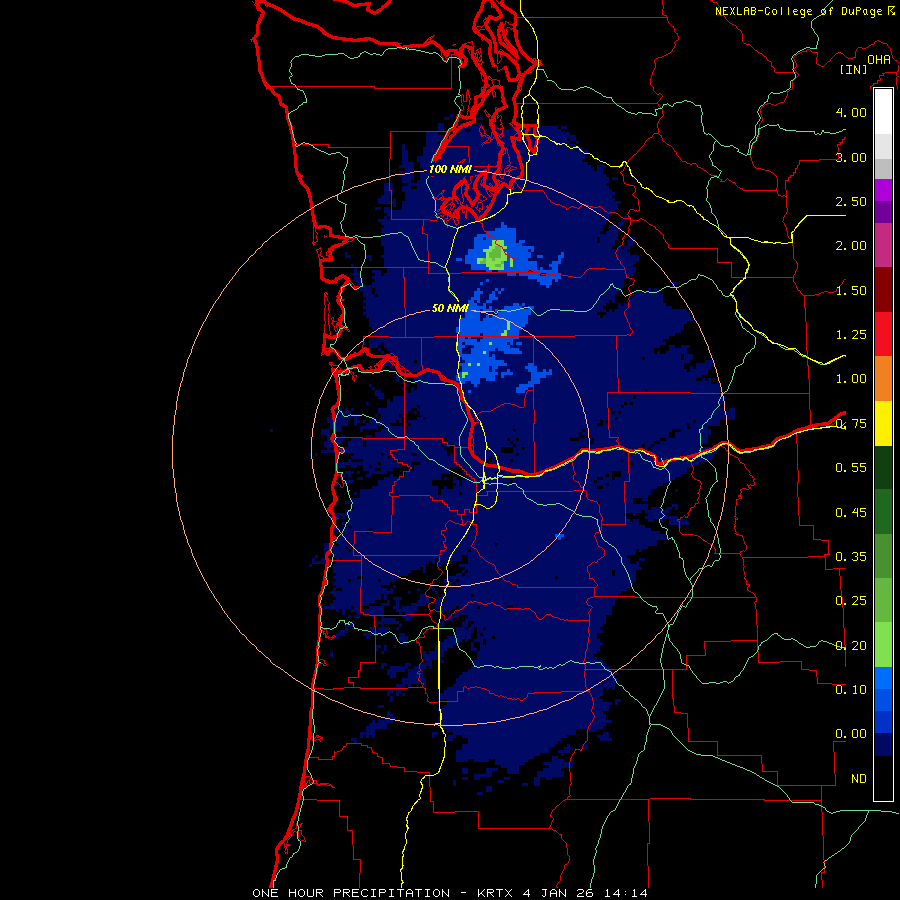Click the KRTX radar site identifier
Screen dimensions: 900x900
click(x=496, y=893)
